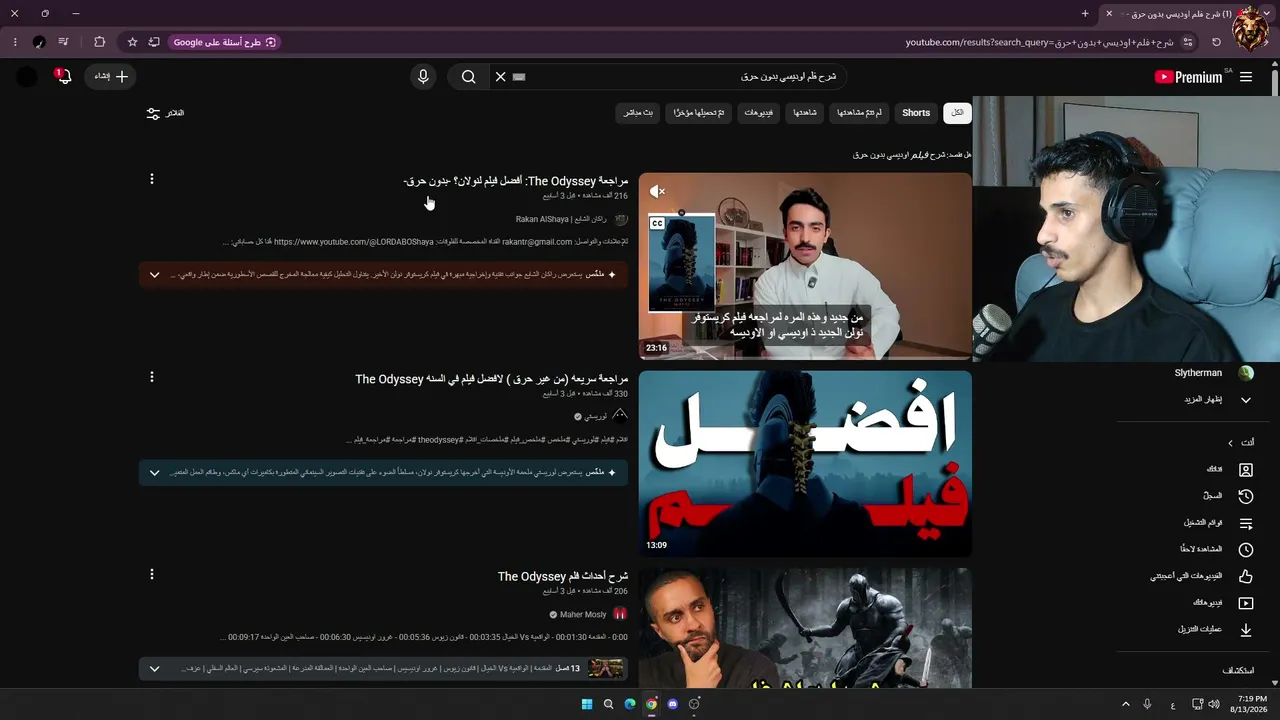This screenshot has height=720, width=1280.
Task: Open search Filters (الفلاتر)
Action: point(165,114)
